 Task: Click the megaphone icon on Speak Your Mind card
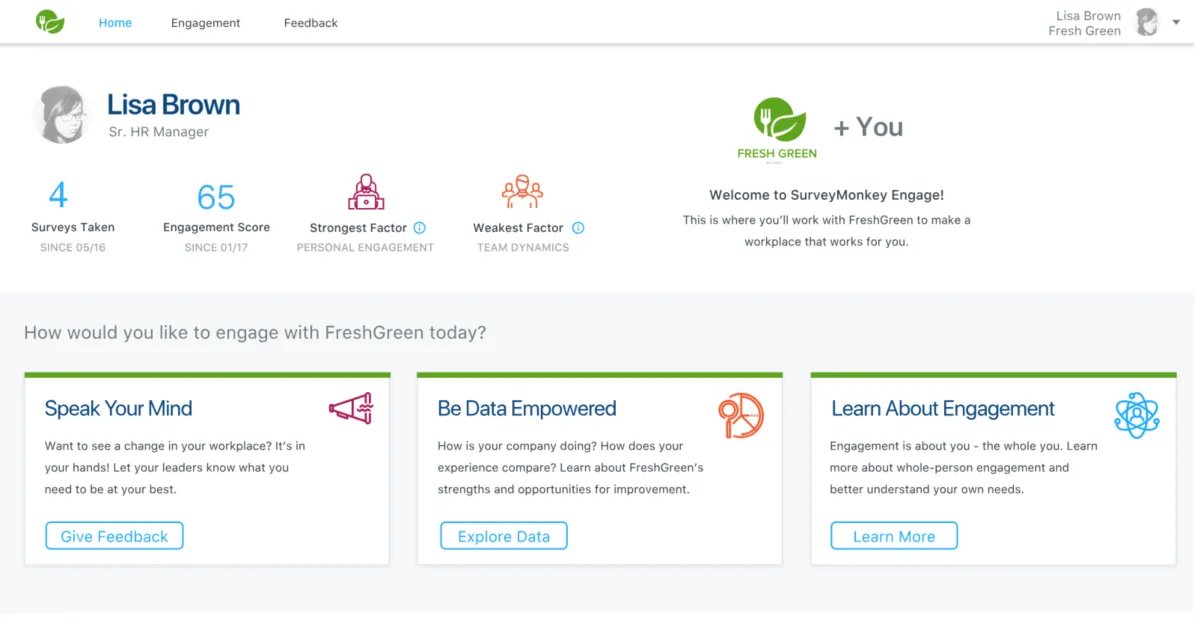[351, 408]
